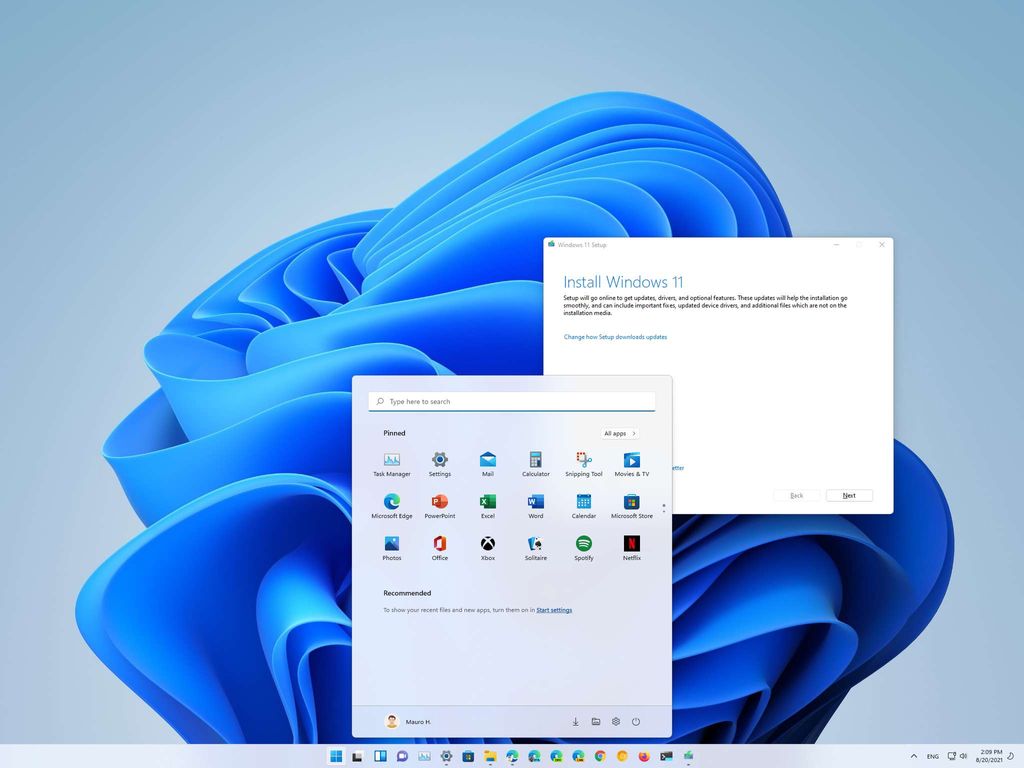This screenshot has width=1024, height=768.
Task: Open the Xbox app
Action: tap(487, 547)
